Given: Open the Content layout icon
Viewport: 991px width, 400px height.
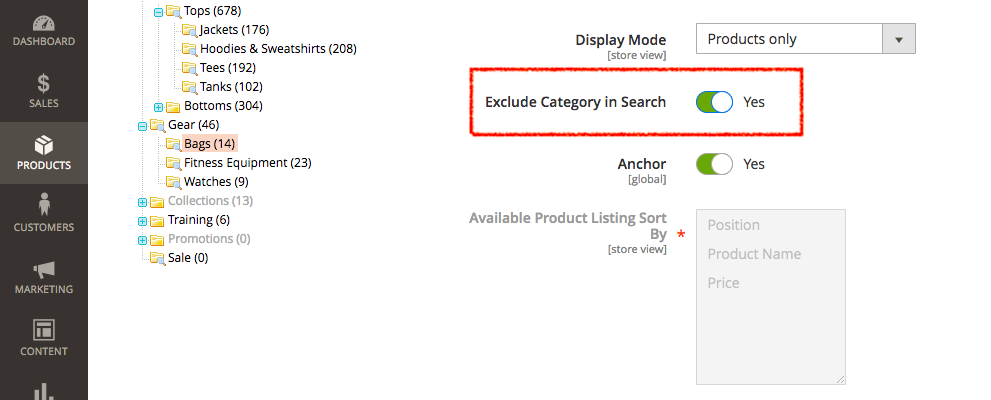Looking at the screenshot, I should pyautogui.click(x=44, y=330).
